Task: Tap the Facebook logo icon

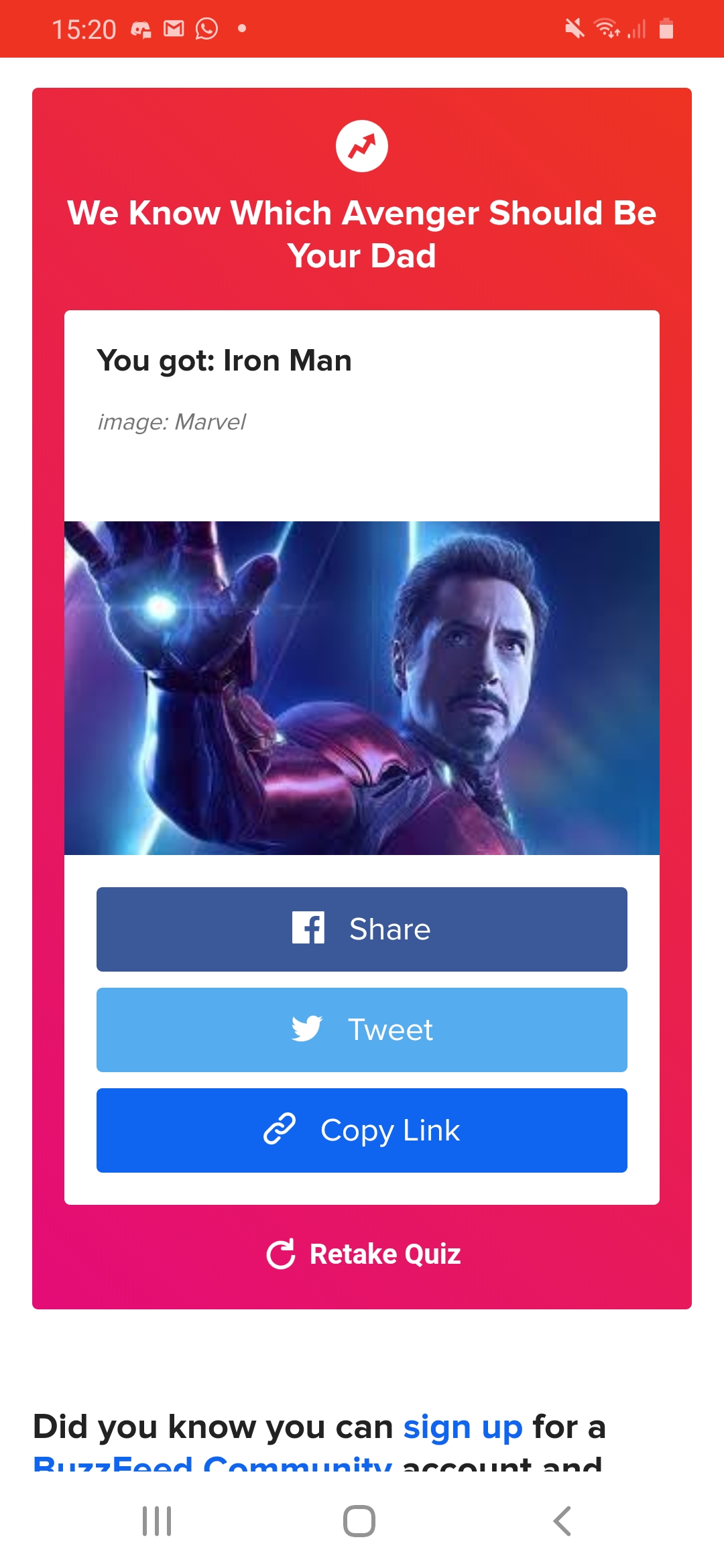Action: pos(308,928)
